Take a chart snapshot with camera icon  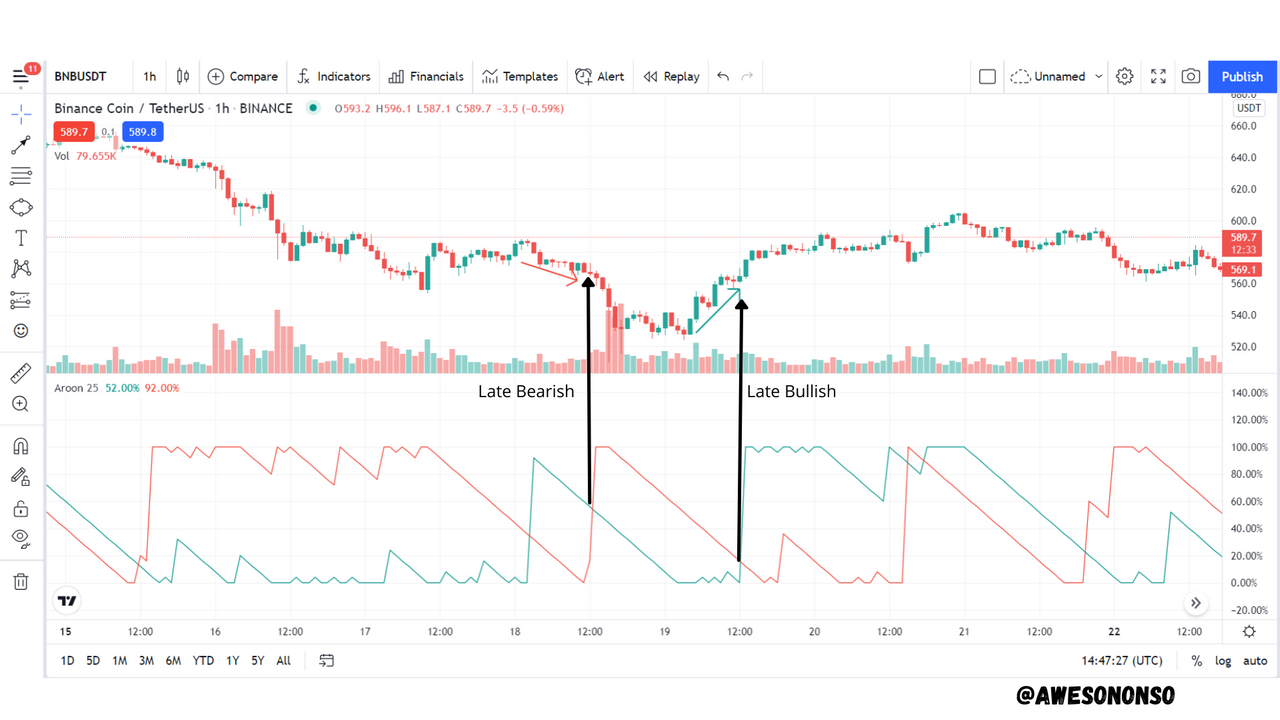[x=1191, y=77]
